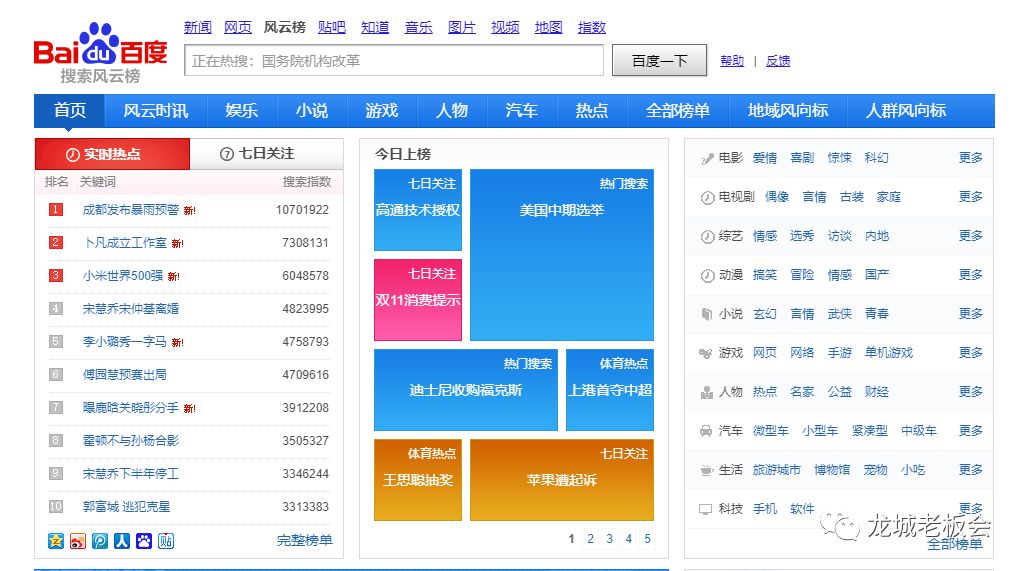The image size is (1025, 571).
Task: Open 更多 in the 生活 row
Action: coord(971,470)
